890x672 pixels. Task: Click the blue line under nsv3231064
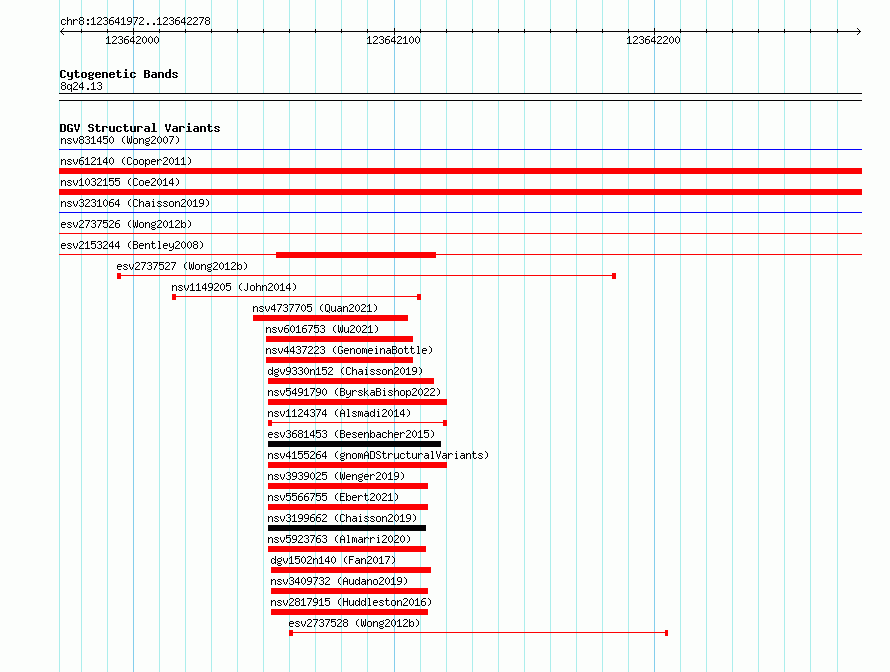(460, 213)
